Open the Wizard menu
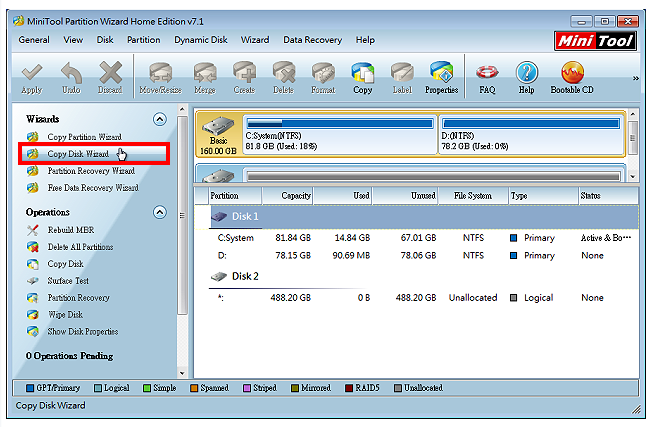Screen dimensions: 658x427 pyautogui.click(x=255, y=40)
